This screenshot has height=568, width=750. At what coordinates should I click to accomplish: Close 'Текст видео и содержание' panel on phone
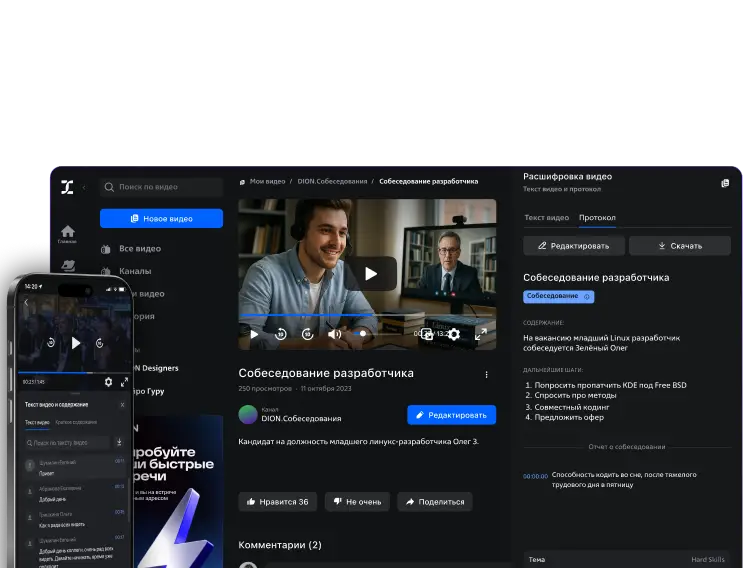pos(122,405)
